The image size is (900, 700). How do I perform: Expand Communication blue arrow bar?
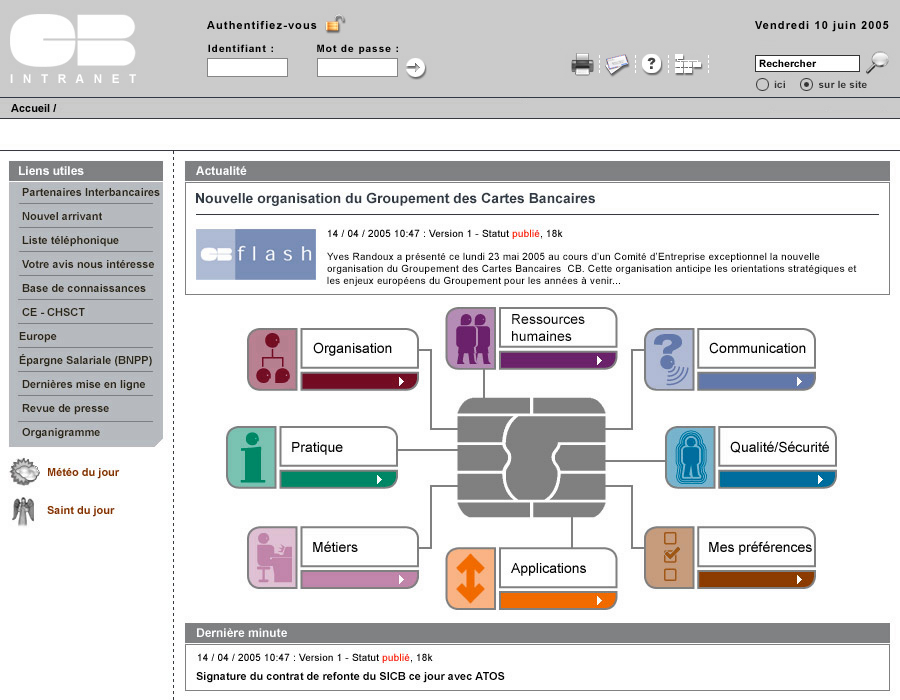point(757,382)
